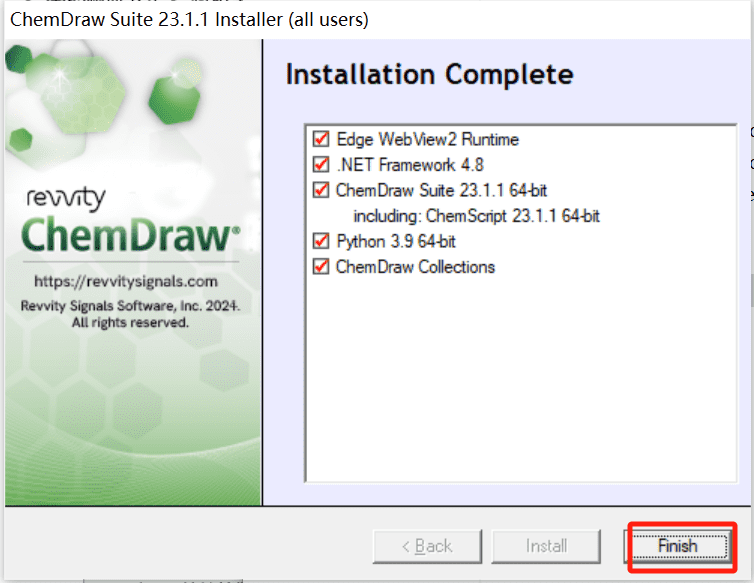754x583 pixels.
Task: Select the ChemDraw Collections label
Action: click(x=415, y=267)
